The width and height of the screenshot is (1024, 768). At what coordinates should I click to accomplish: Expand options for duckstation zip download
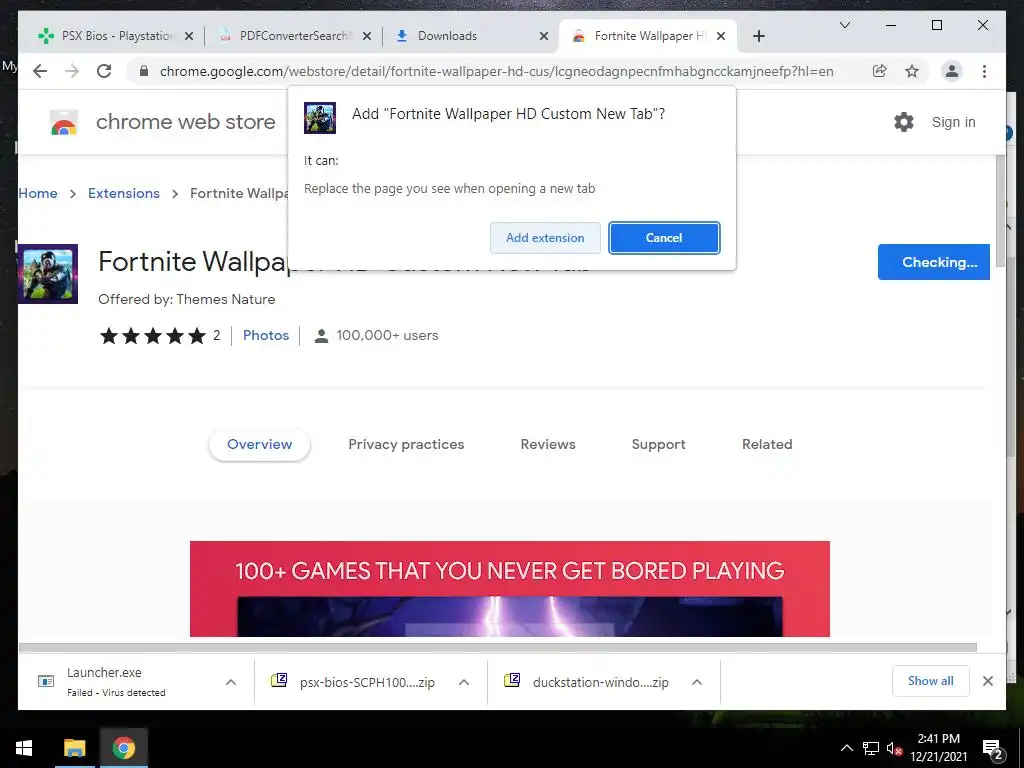click(x=697, y=682)
